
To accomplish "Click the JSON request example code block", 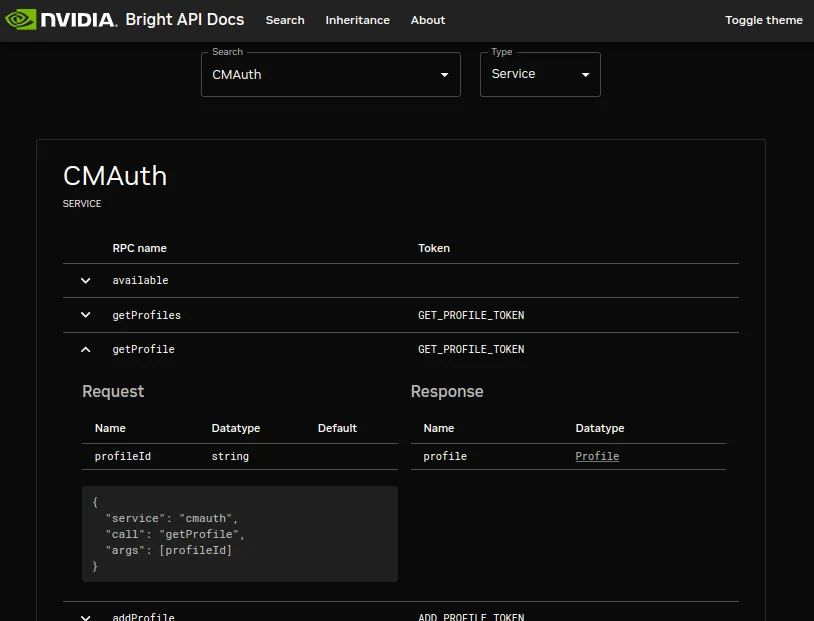I will point(240,534).
